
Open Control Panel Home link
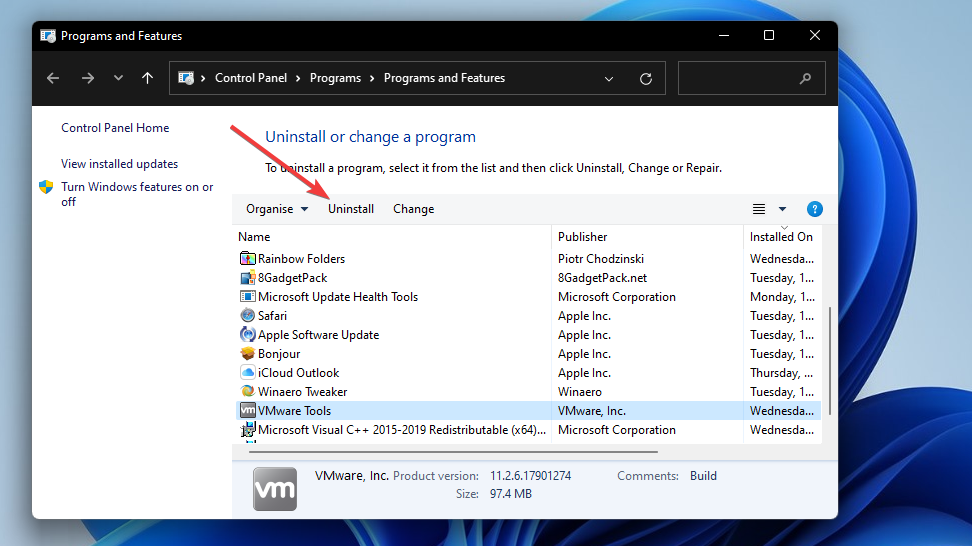tap(115, 128)
